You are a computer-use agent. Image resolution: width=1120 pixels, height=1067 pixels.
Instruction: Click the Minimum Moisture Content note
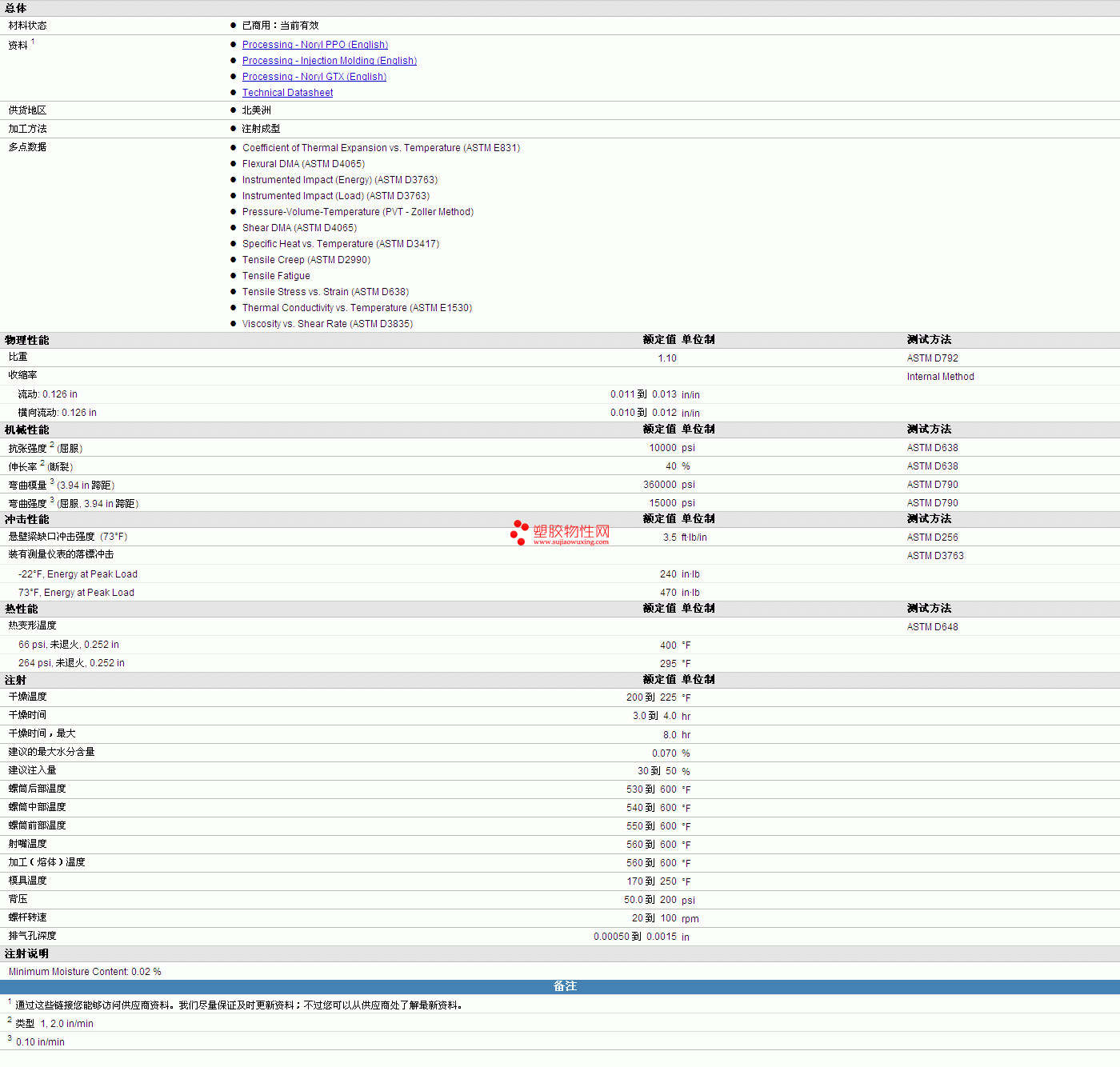[85, 972]
